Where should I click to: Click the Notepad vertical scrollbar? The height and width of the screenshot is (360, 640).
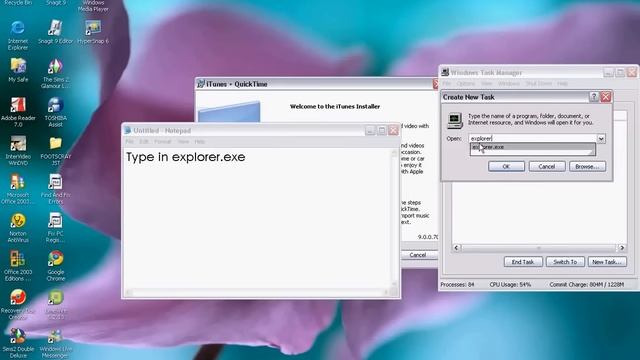pyautogui.click(x=394, y=218)
